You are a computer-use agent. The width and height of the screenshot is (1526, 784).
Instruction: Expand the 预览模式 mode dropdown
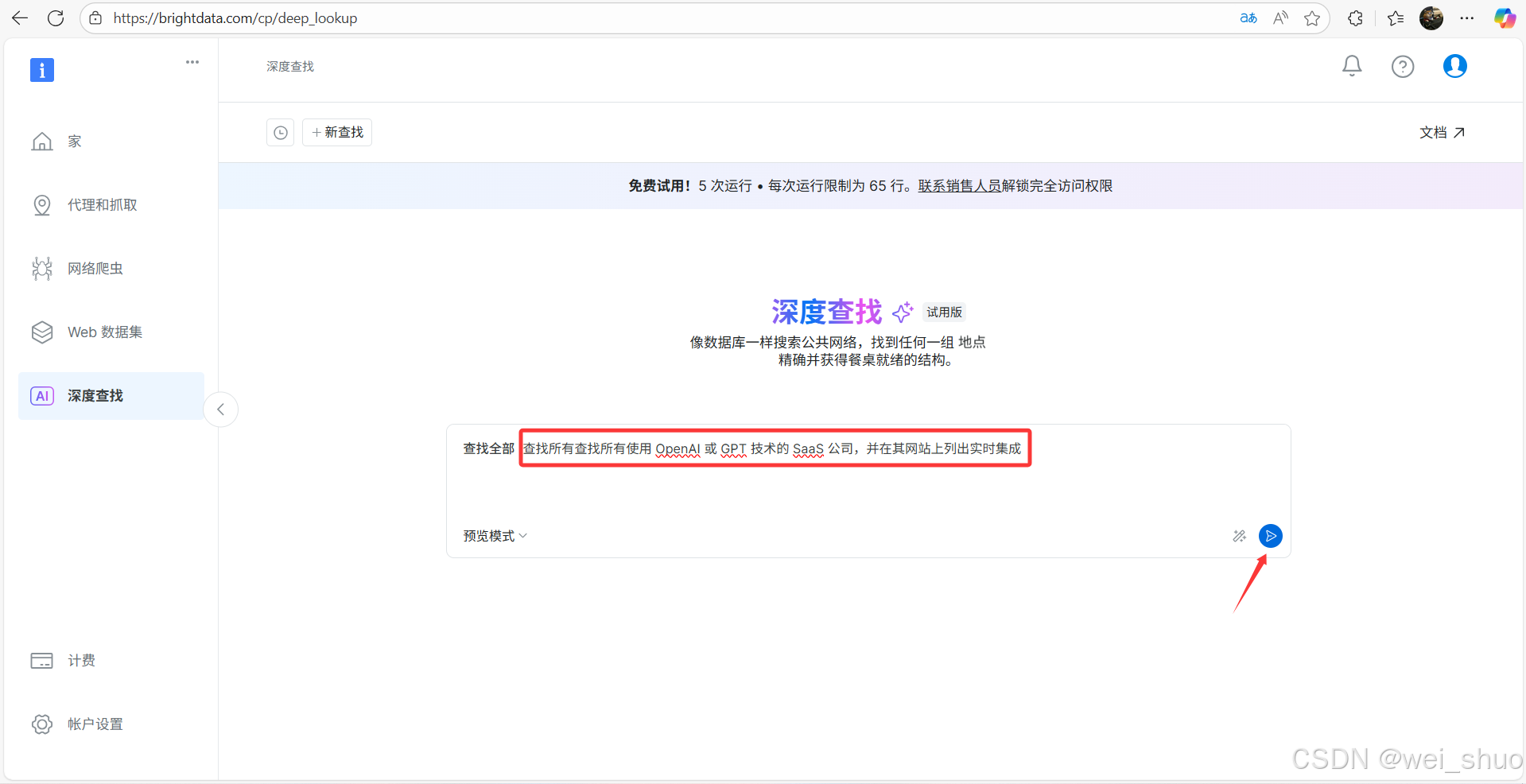(x=495, y=536)
